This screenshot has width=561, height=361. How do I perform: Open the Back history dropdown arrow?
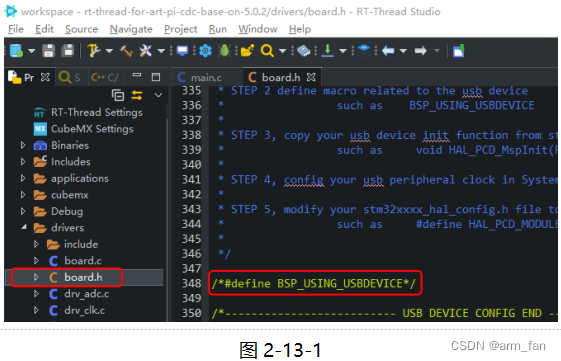pyautogui.click(x=403, y=51)
